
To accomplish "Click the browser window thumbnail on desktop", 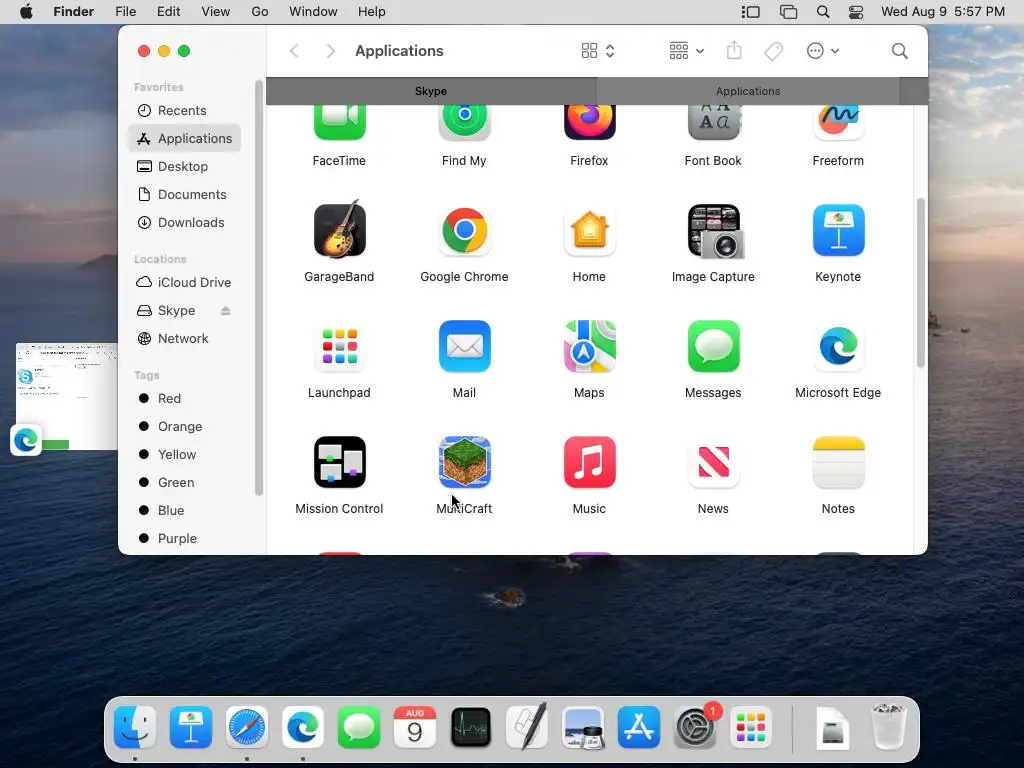I will [66, 396].
